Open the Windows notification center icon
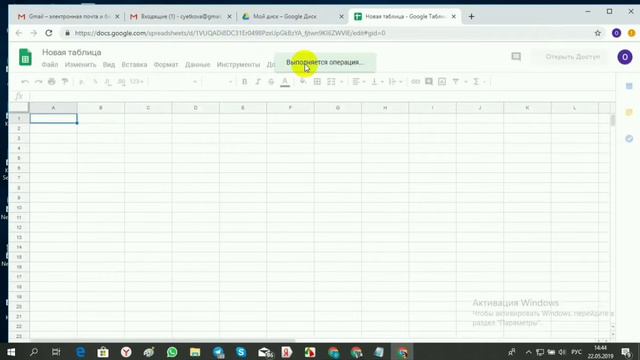The height and width of the screenshot is (360, 640). [x=626, y=352]
